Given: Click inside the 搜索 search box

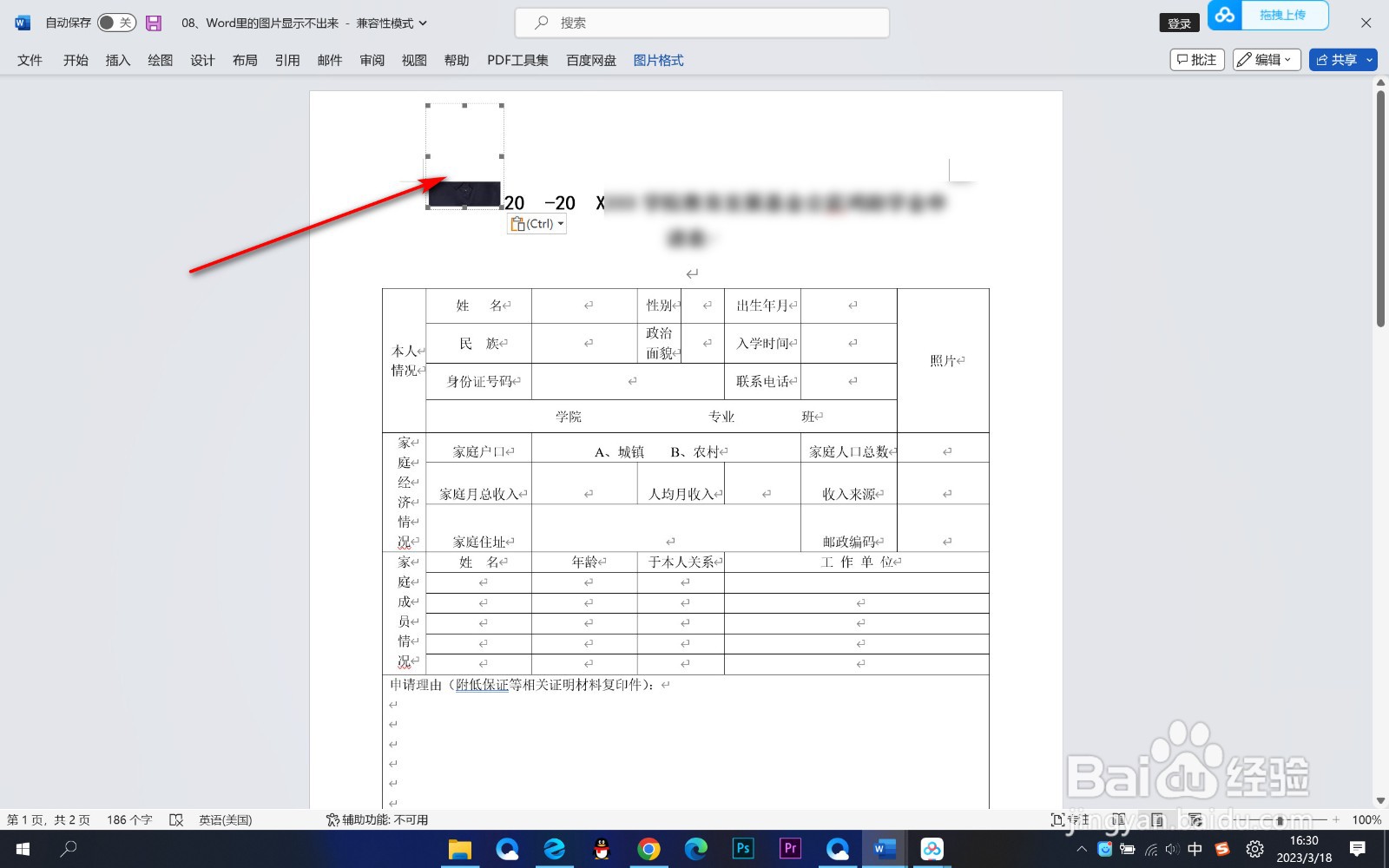Looking at the screenshot, I should (703, 23).
